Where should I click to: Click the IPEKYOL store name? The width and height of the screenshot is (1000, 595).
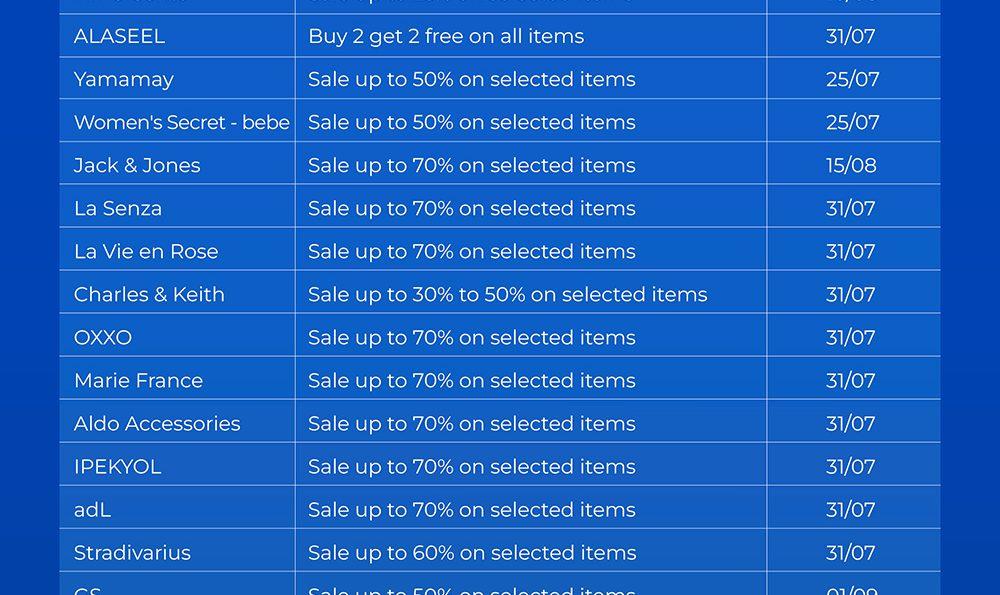coord(117,467)
